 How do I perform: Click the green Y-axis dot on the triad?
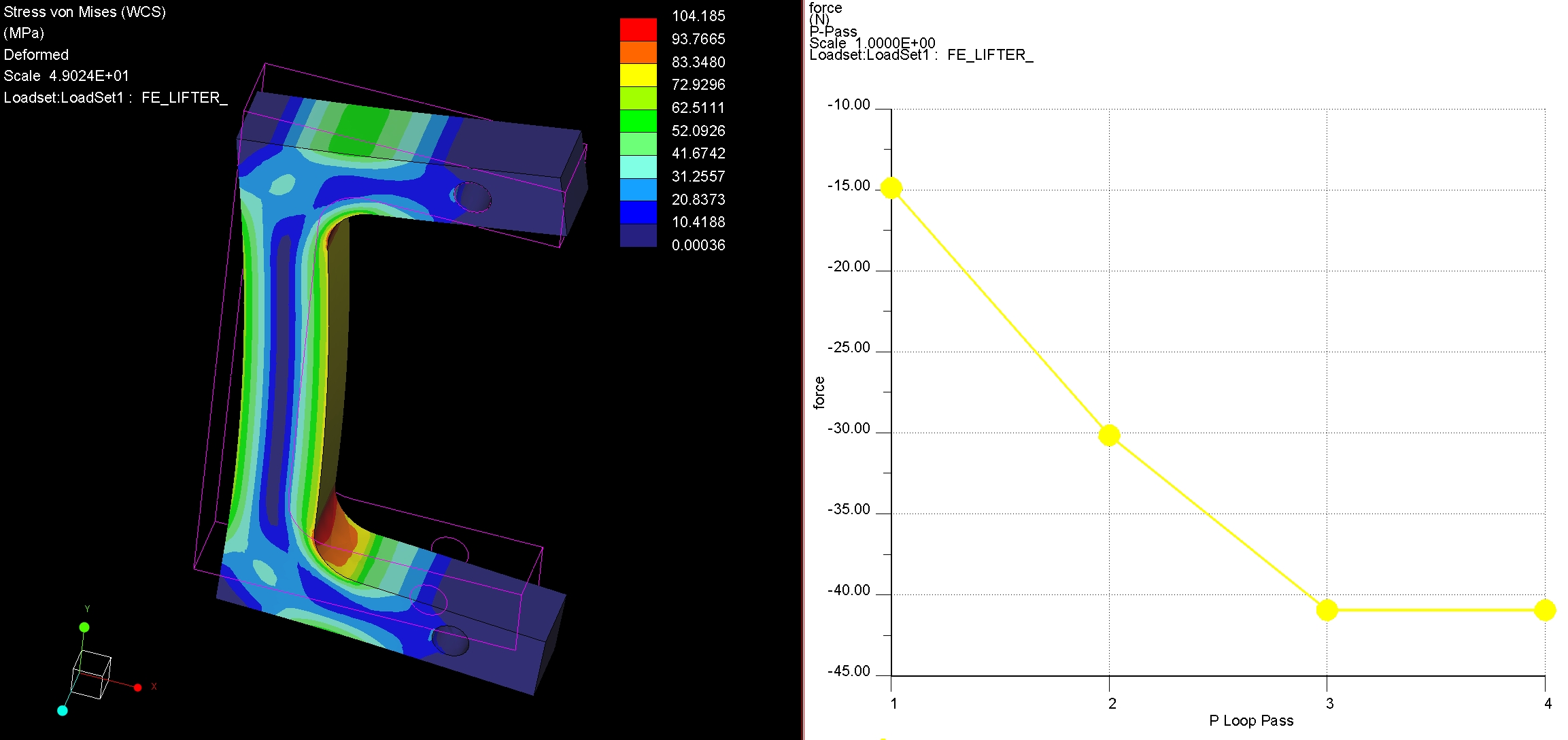(x=84, y=627)
